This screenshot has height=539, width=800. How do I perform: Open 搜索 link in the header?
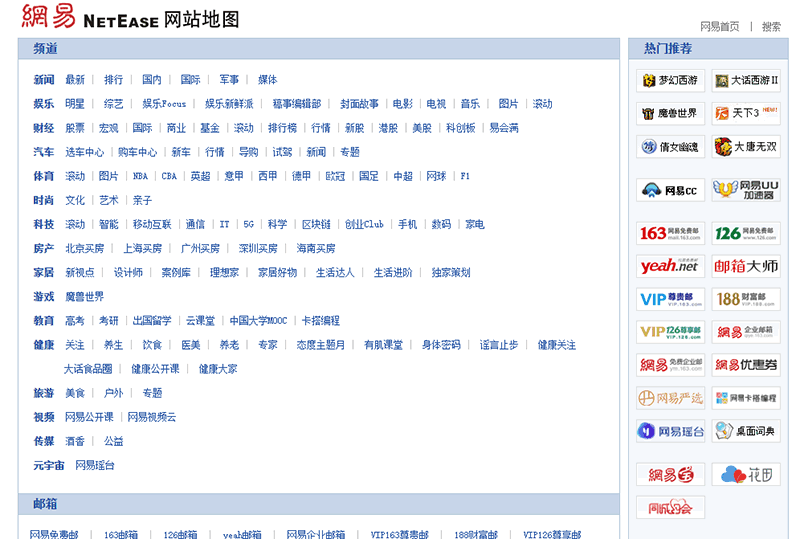pyautogui.click(x=771, y=27)
